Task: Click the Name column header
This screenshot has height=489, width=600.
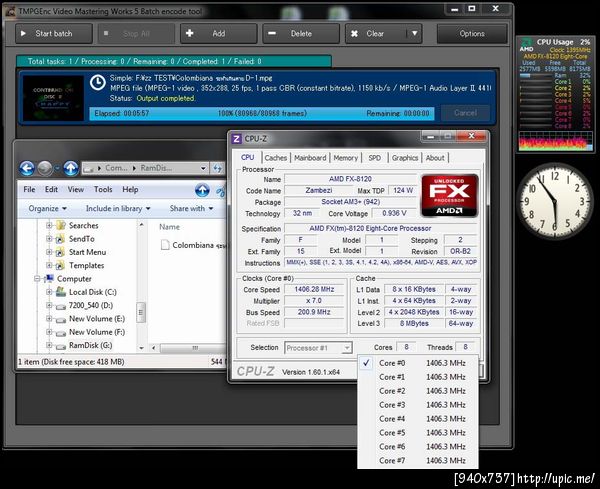Action: pos(170,227)
